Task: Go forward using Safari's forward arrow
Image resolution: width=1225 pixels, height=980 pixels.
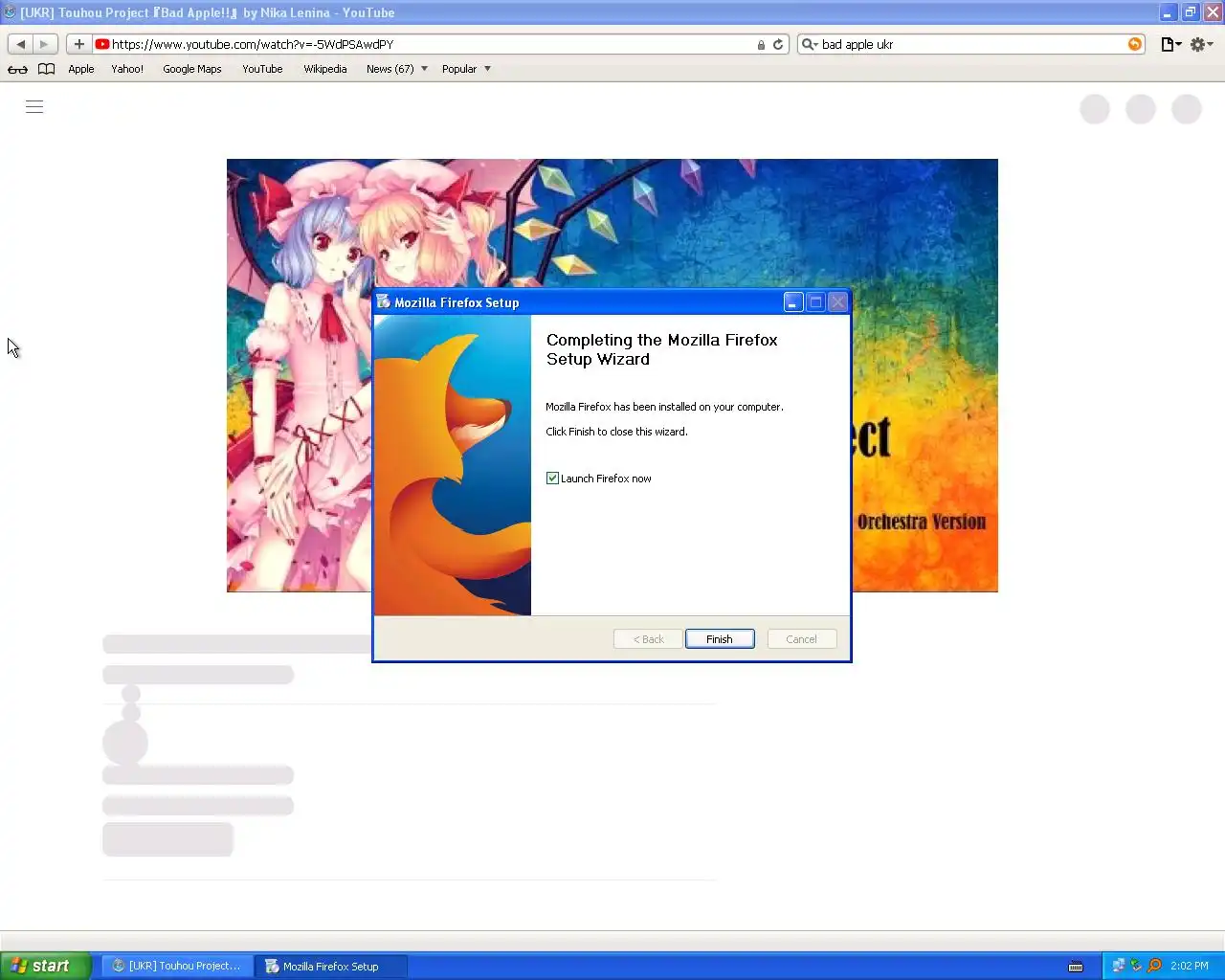Action: [x=45, y=44]
